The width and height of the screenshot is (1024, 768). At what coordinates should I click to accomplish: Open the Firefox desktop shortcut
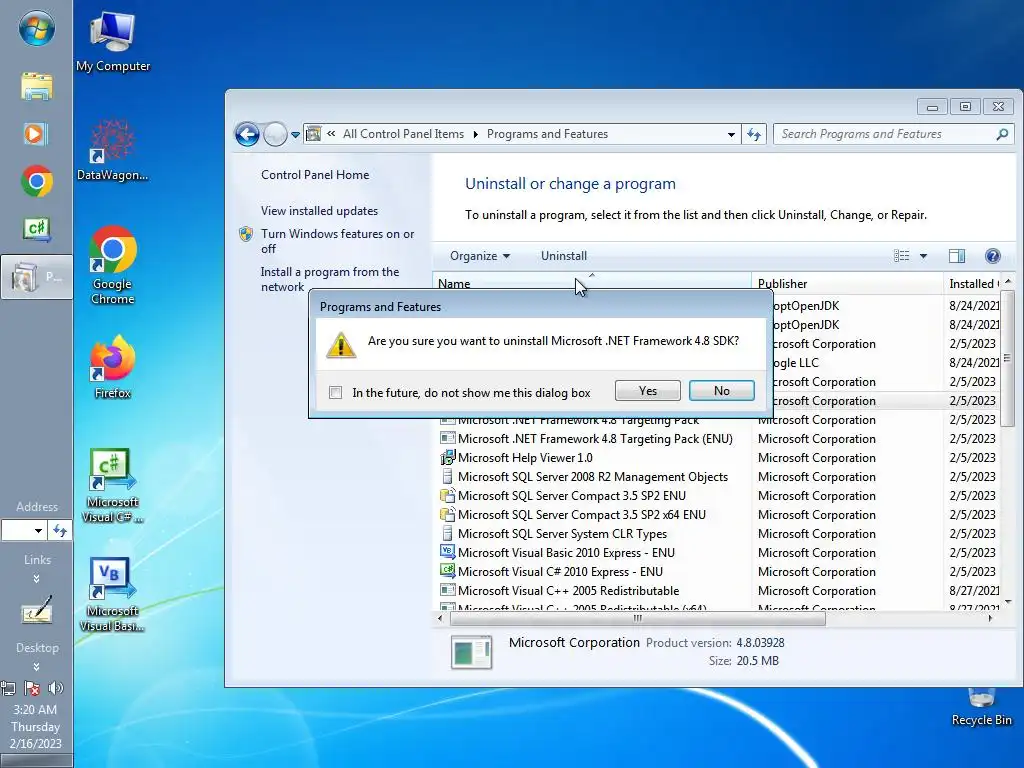click(x=112, y=367)
